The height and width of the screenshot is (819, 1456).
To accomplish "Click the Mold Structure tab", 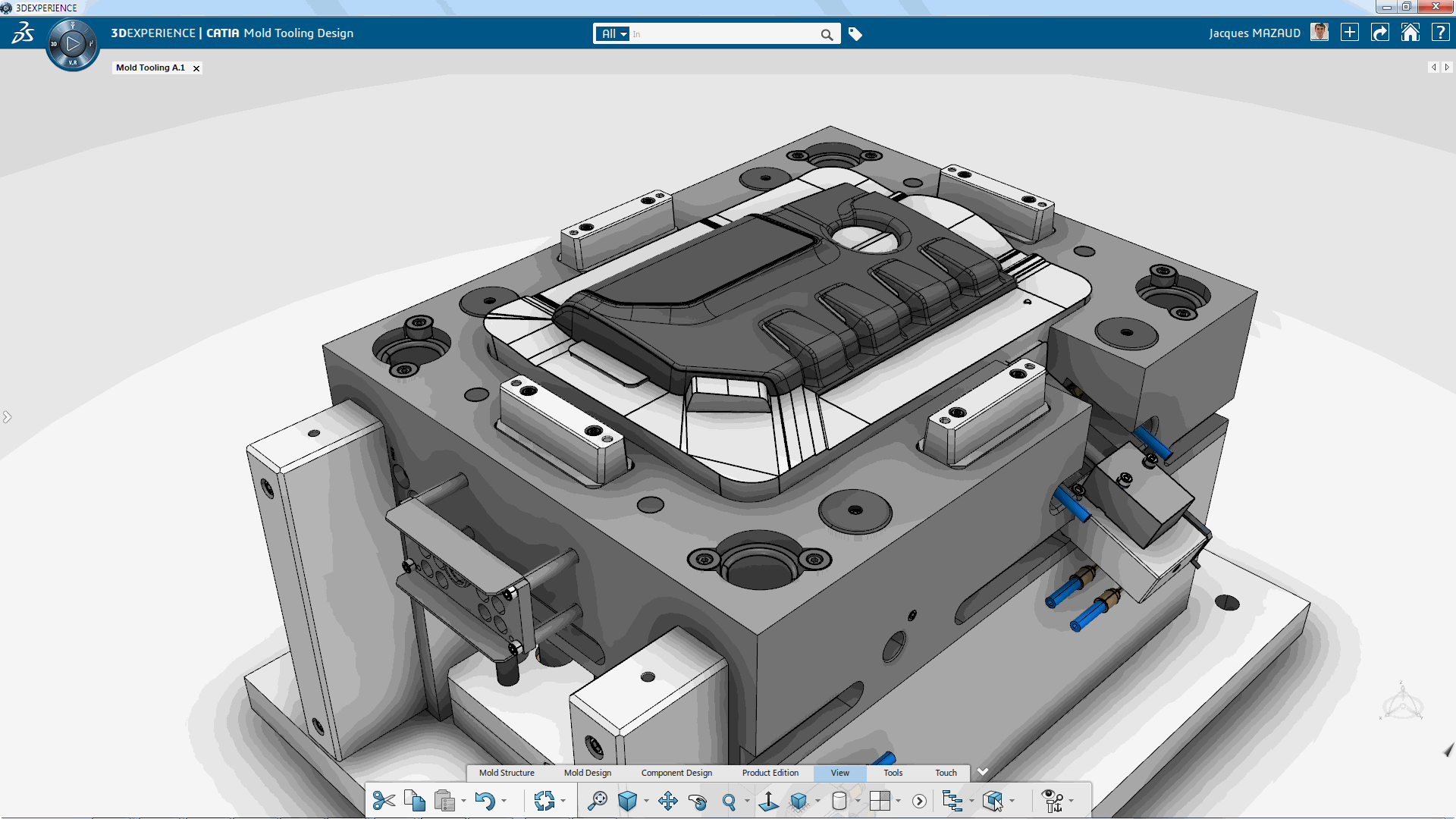I will (x=505, y=772).
